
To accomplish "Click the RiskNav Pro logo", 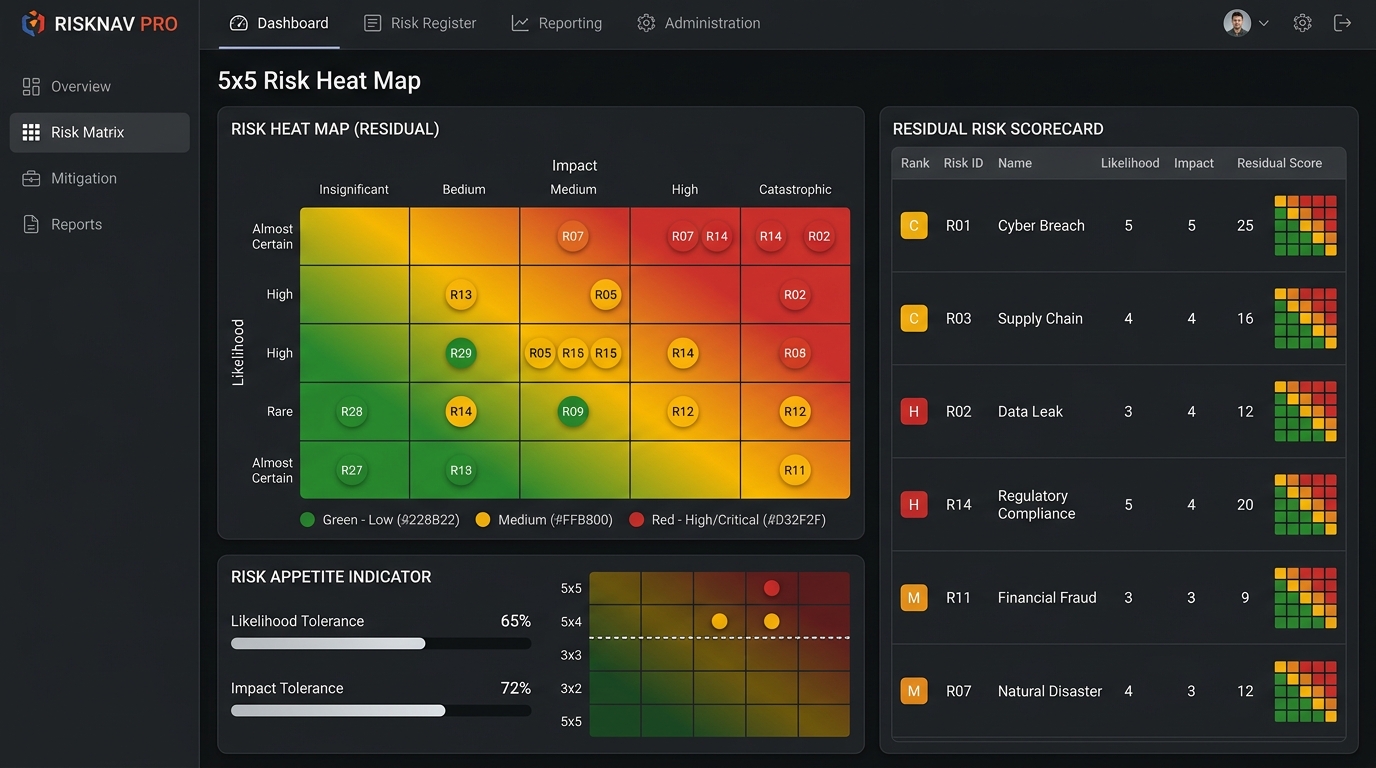I will pos(99,23).
